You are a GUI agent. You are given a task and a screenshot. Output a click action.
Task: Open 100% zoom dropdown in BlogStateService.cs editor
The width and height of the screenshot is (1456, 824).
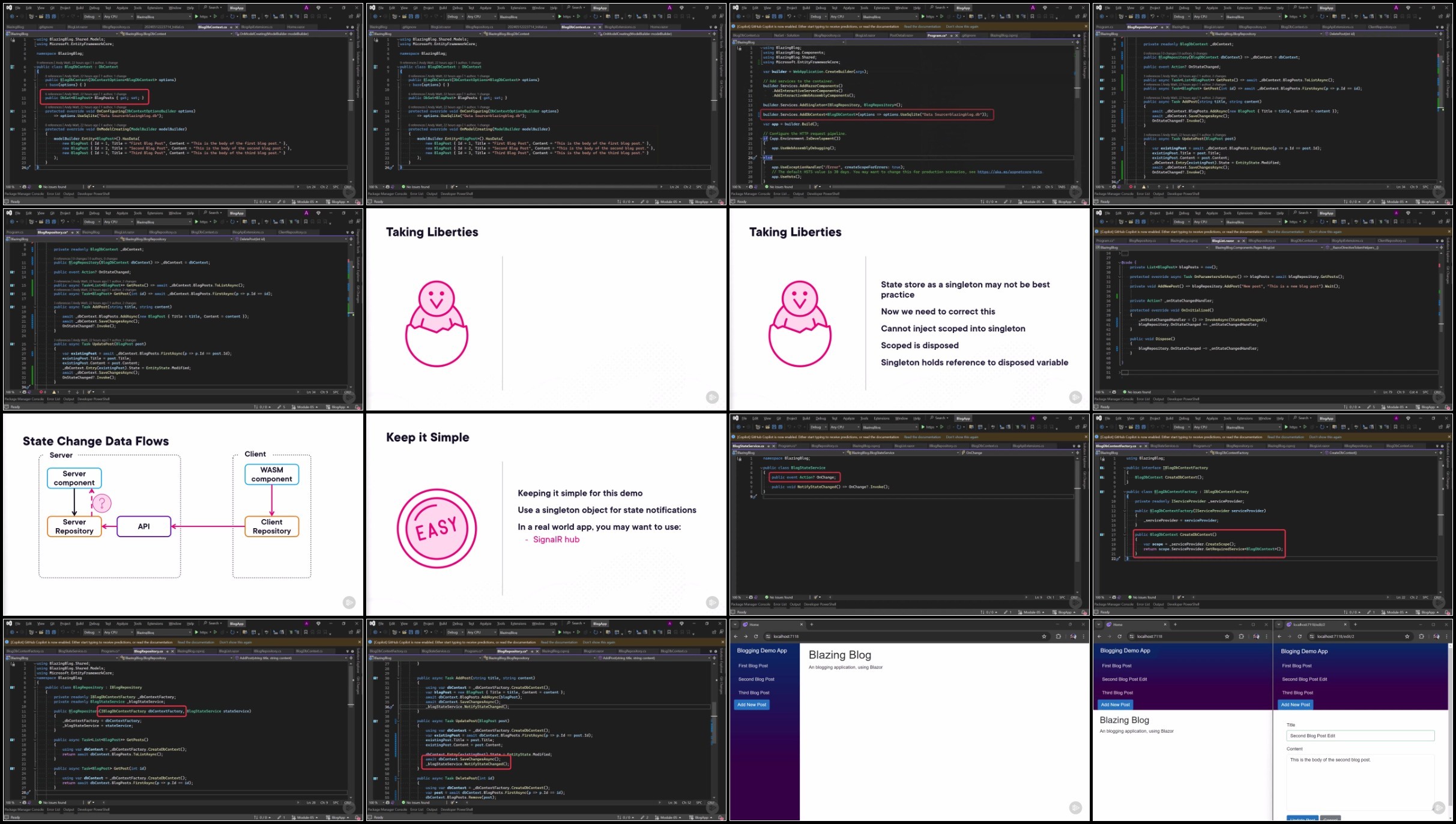(740, 597)
